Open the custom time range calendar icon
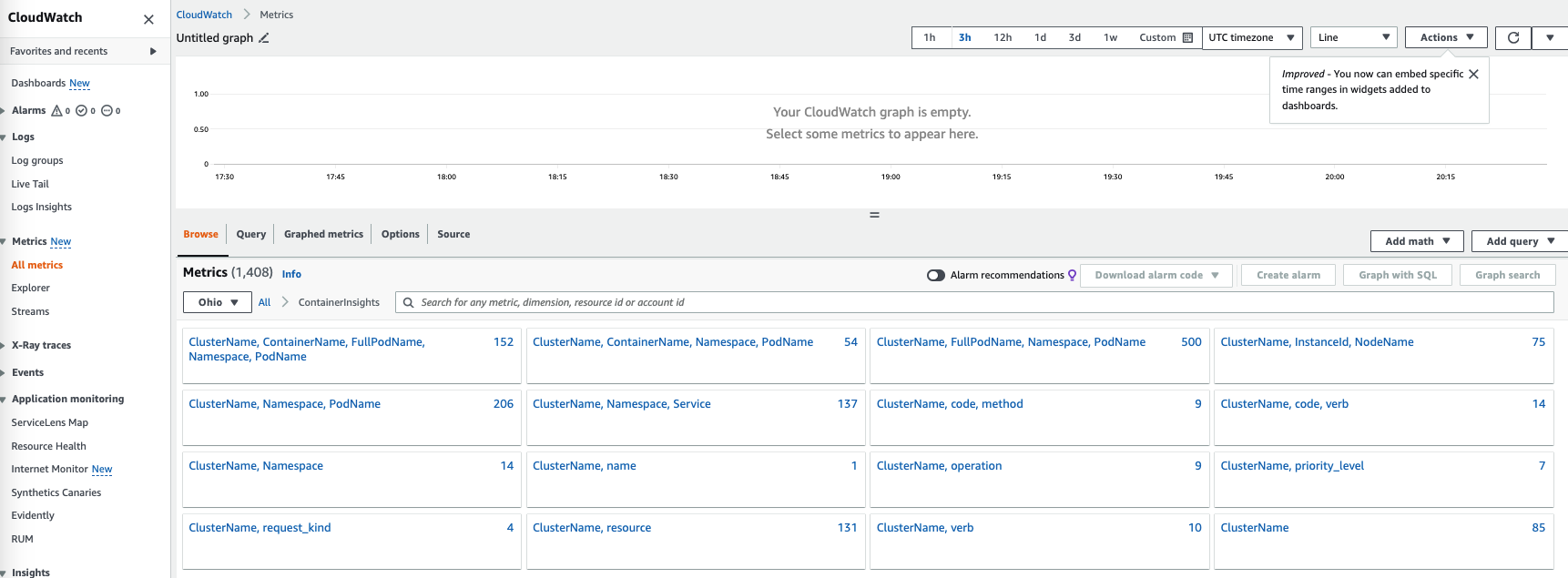1568x578 pixels. pyautogui.click(x=1187, y=37)
